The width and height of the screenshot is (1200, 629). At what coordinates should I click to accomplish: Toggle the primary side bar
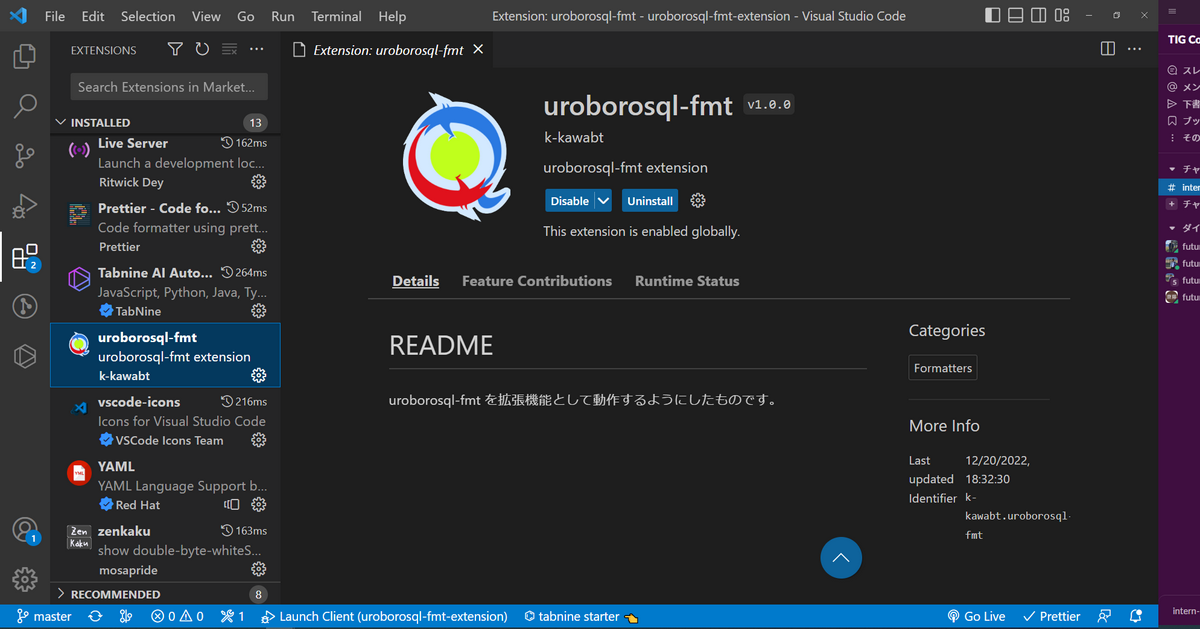click(x=992, y=16)
